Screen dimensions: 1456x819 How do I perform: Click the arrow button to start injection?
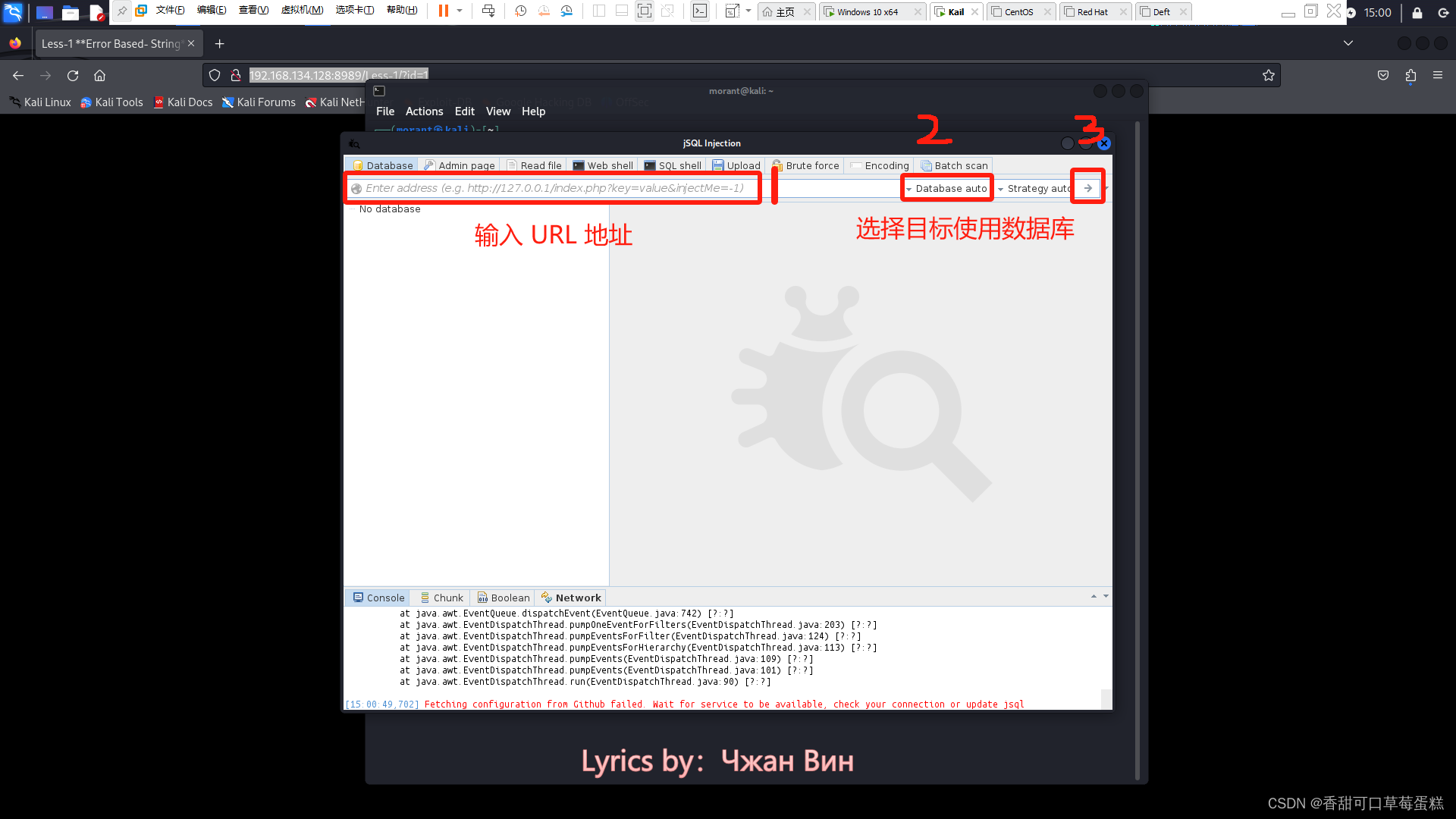click(x=1087, y=188)
